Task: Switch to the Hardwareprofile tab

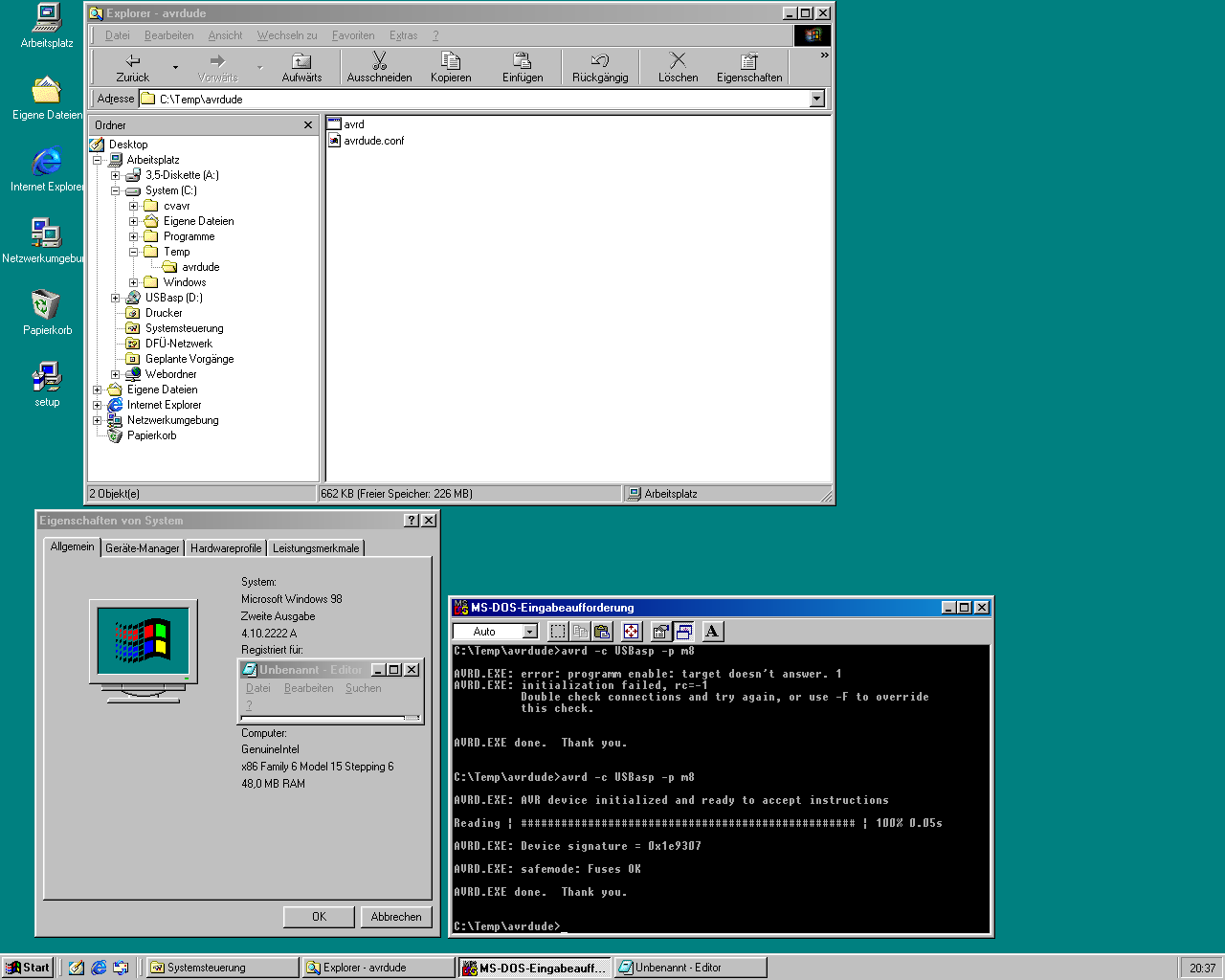Action: (225, 548)
